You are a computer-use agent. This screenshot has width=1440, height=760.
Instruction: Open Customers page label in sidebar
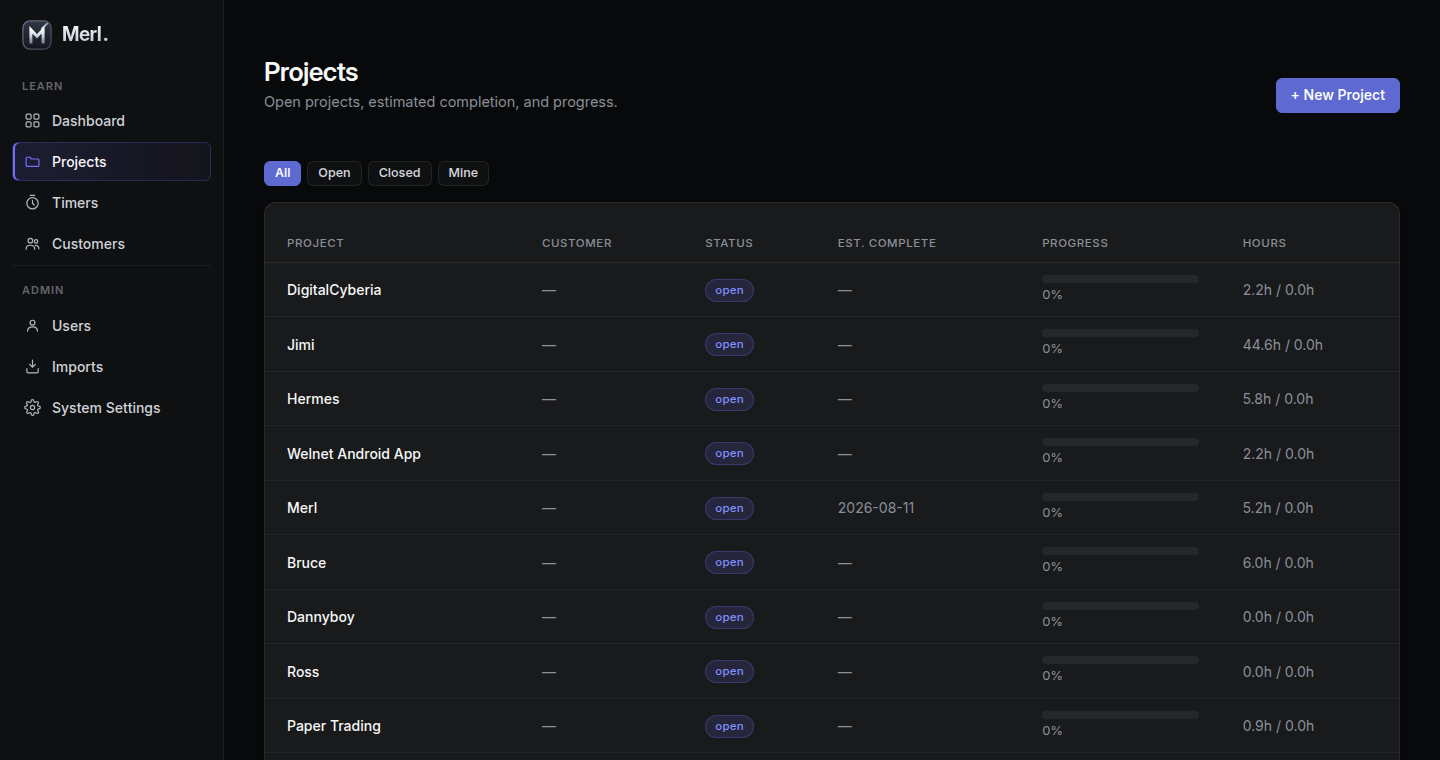click(88, 244)
